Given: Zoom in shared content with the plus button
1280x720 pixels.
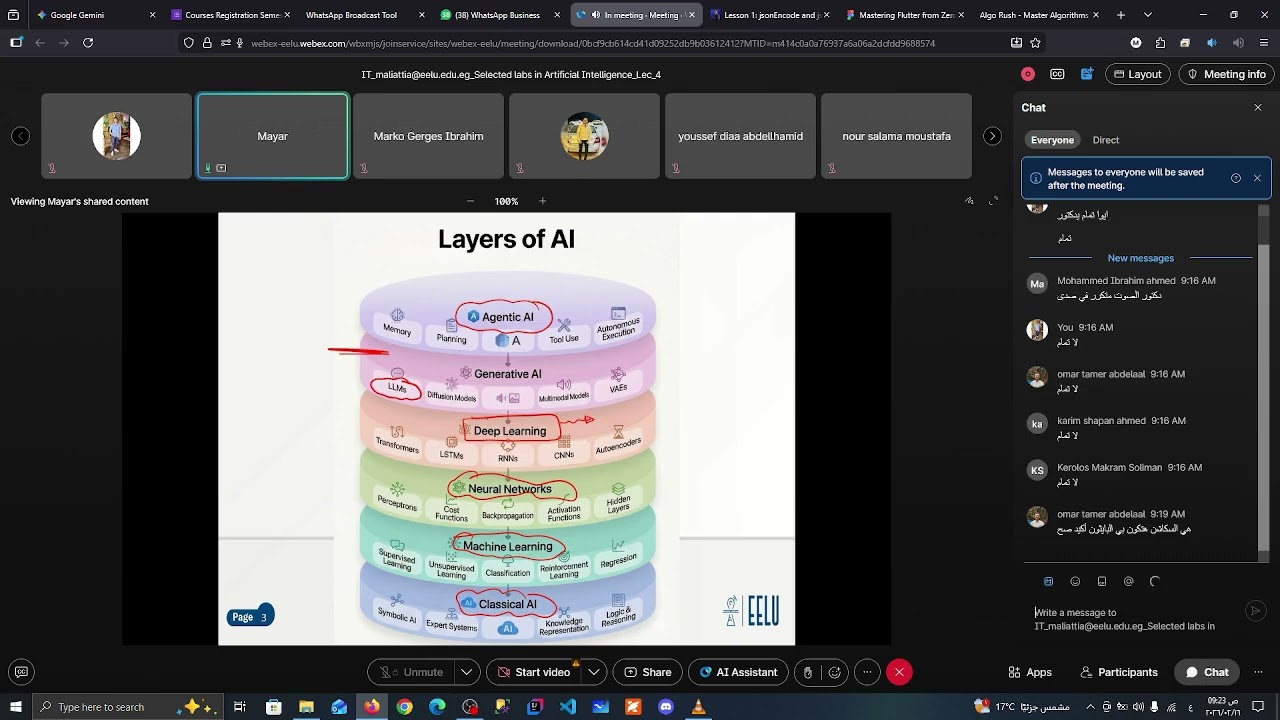Looking at the screenshot, I should pos(542,201).
